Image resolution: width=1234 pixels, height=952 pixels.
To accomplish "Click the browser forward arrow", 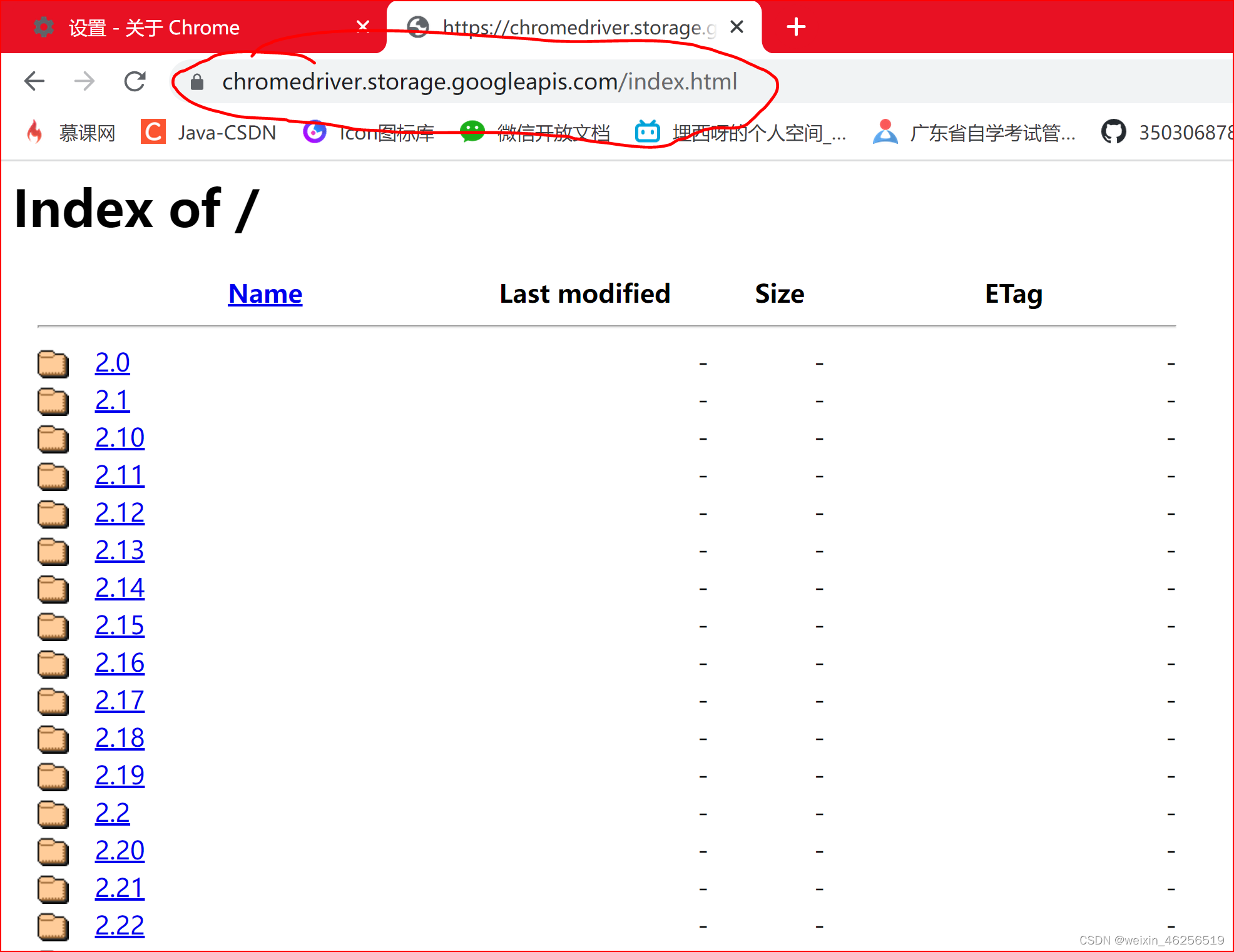I will pyautogui.click(x=84, y=81).
